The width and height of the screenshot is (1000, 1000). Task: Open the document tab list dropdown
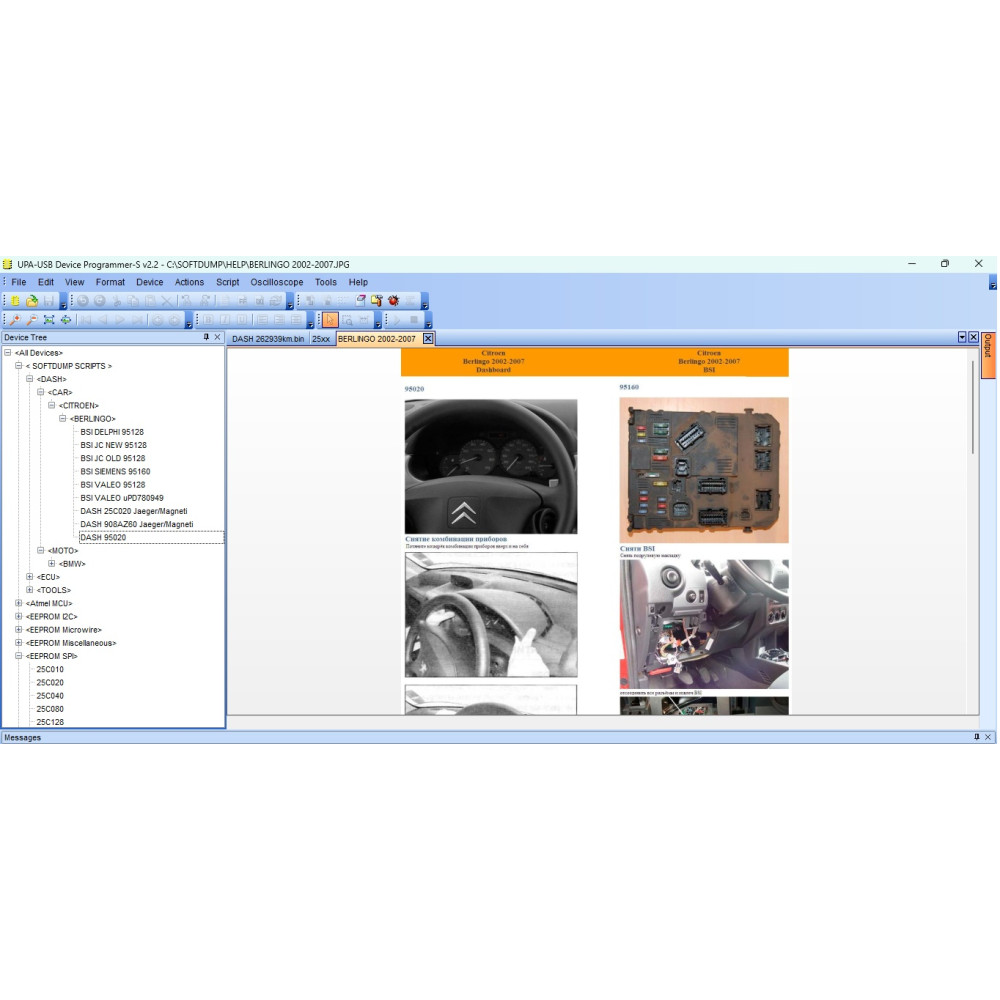(962, 337)
